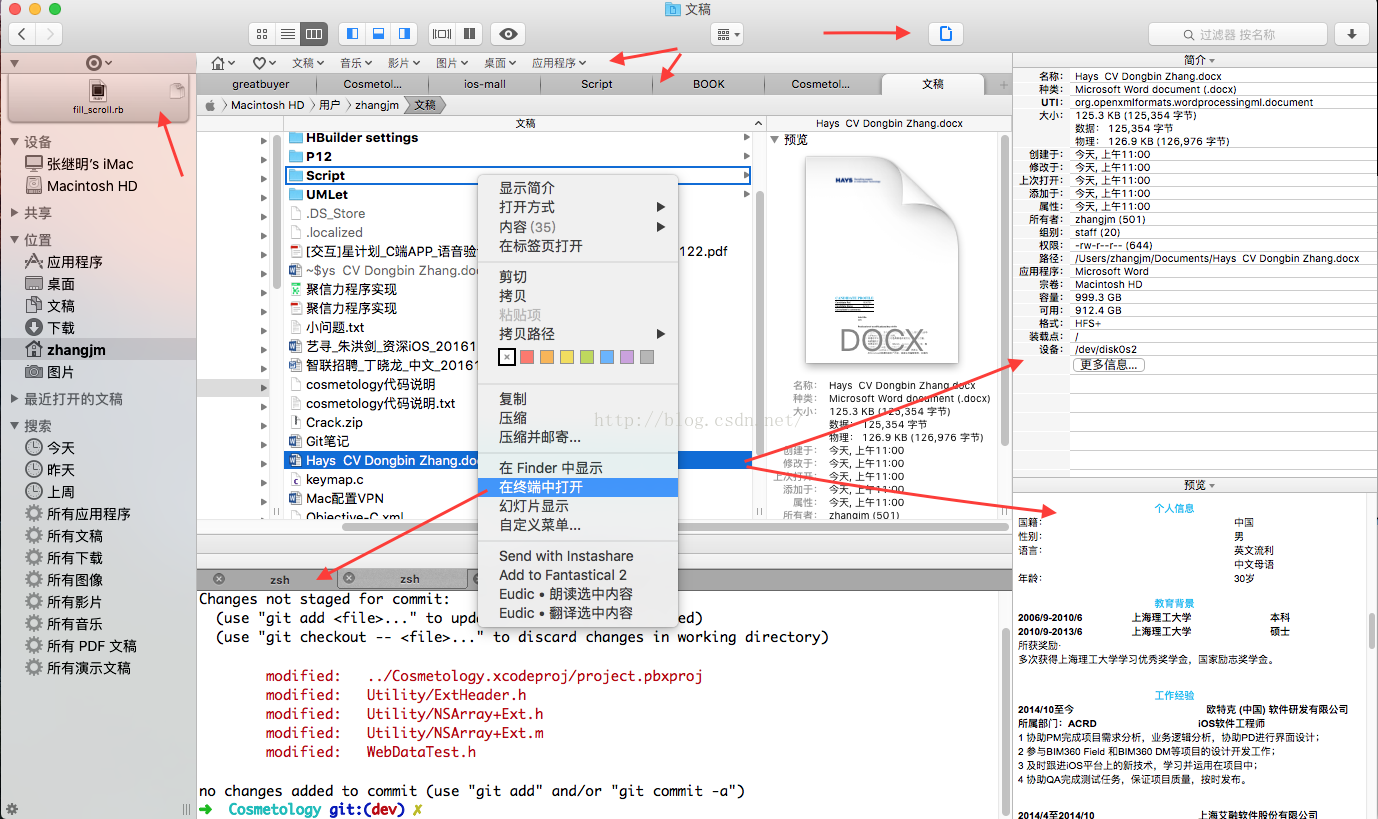The image size is (1378, 819).
Task: Click the DOCX preview thumbnail
Action: 881,261
